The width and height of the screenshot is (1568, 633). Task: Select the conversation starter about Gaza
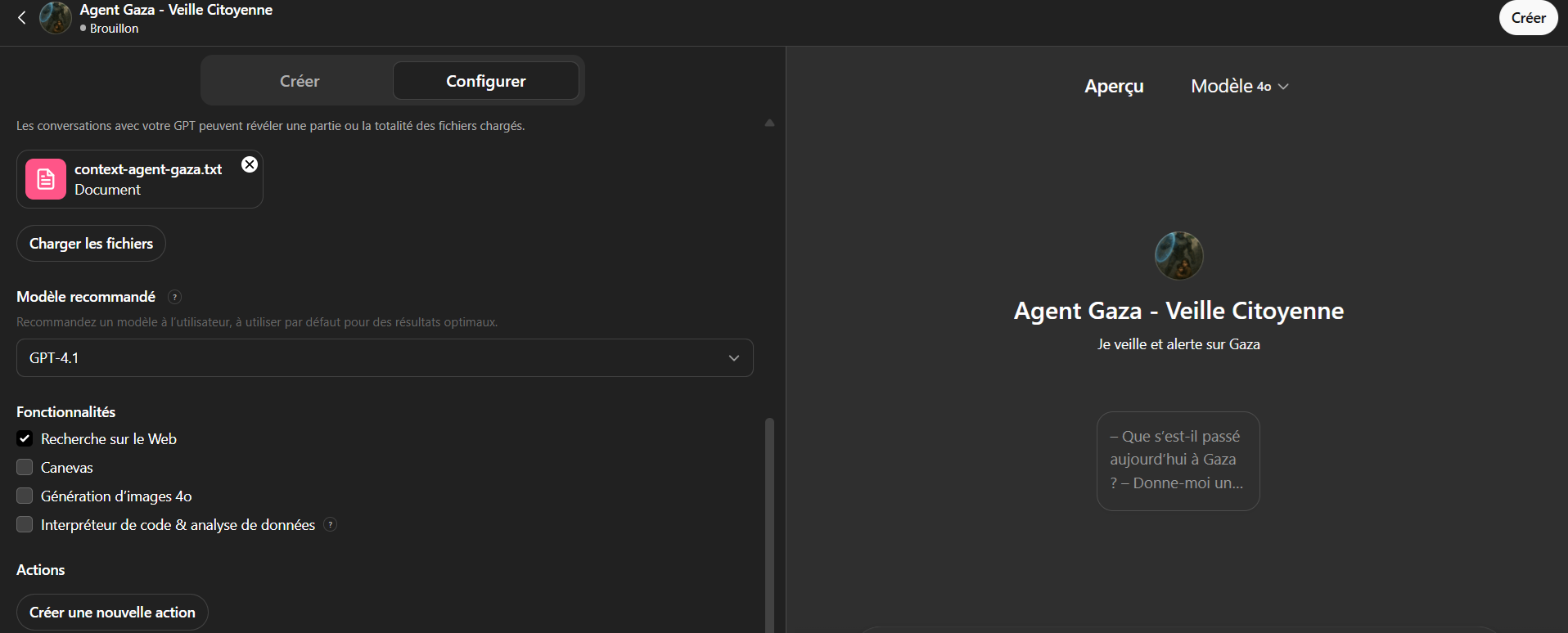coord(1178,461)
